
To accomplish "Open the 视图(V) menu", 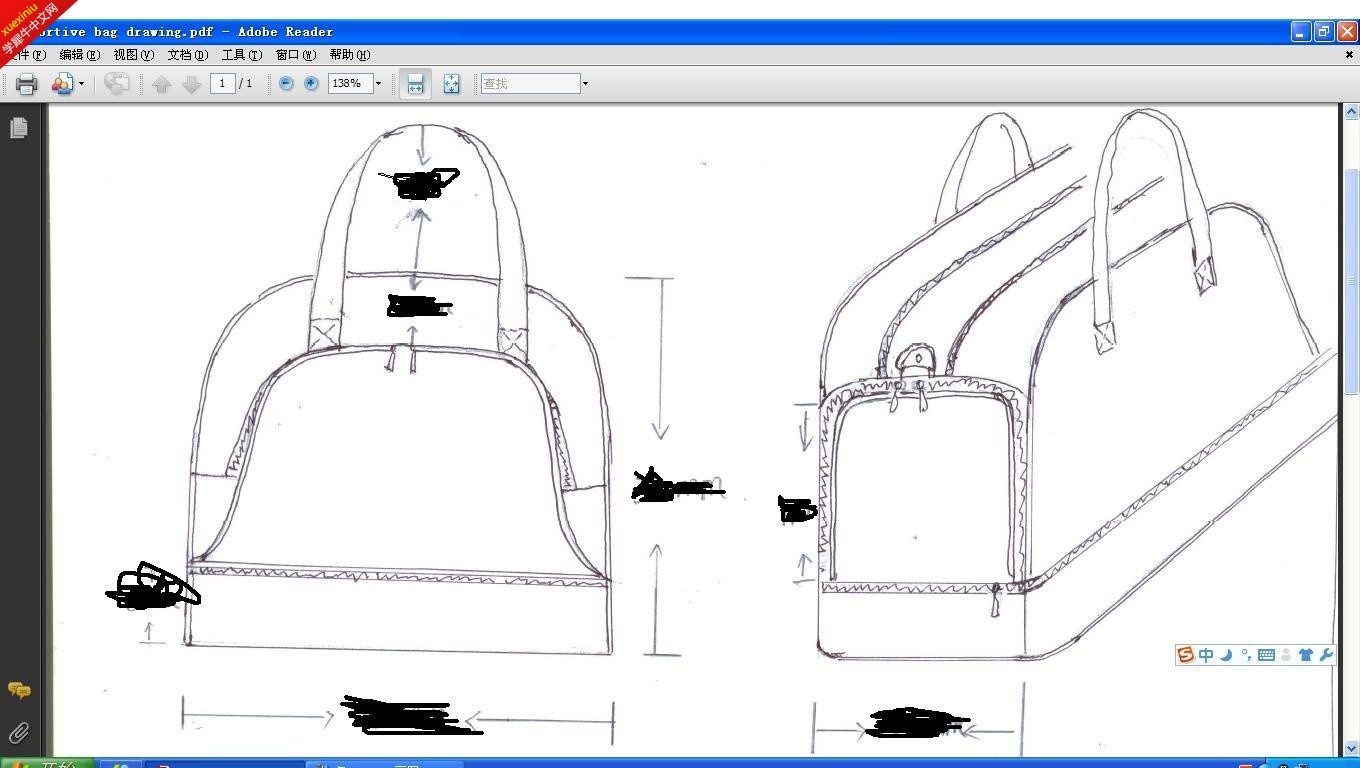I will point(133,55).
